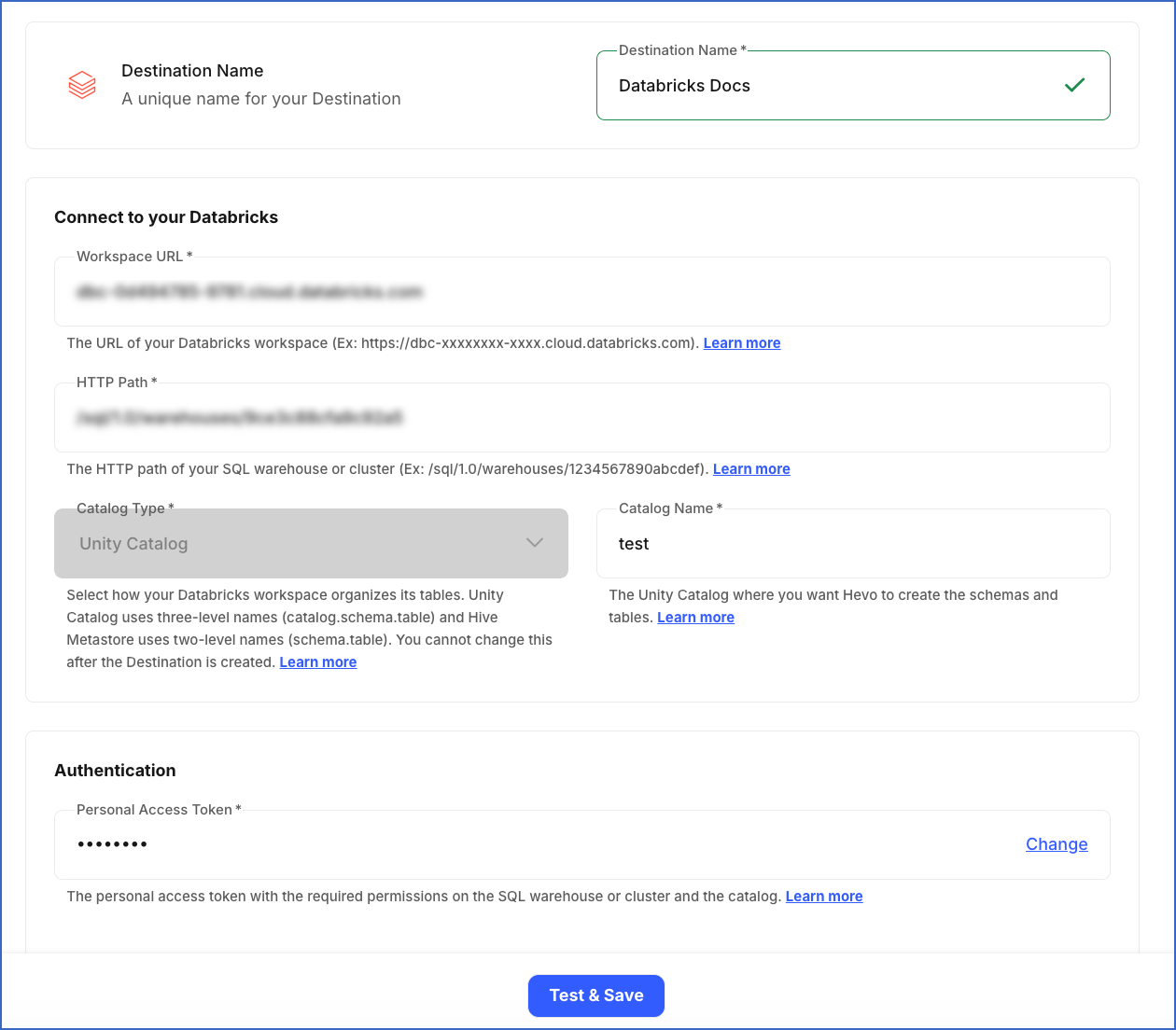This screenshot has width=1176, height=1030.
Task: Open the Catalog Type dropdown
Action: point(311,543)
